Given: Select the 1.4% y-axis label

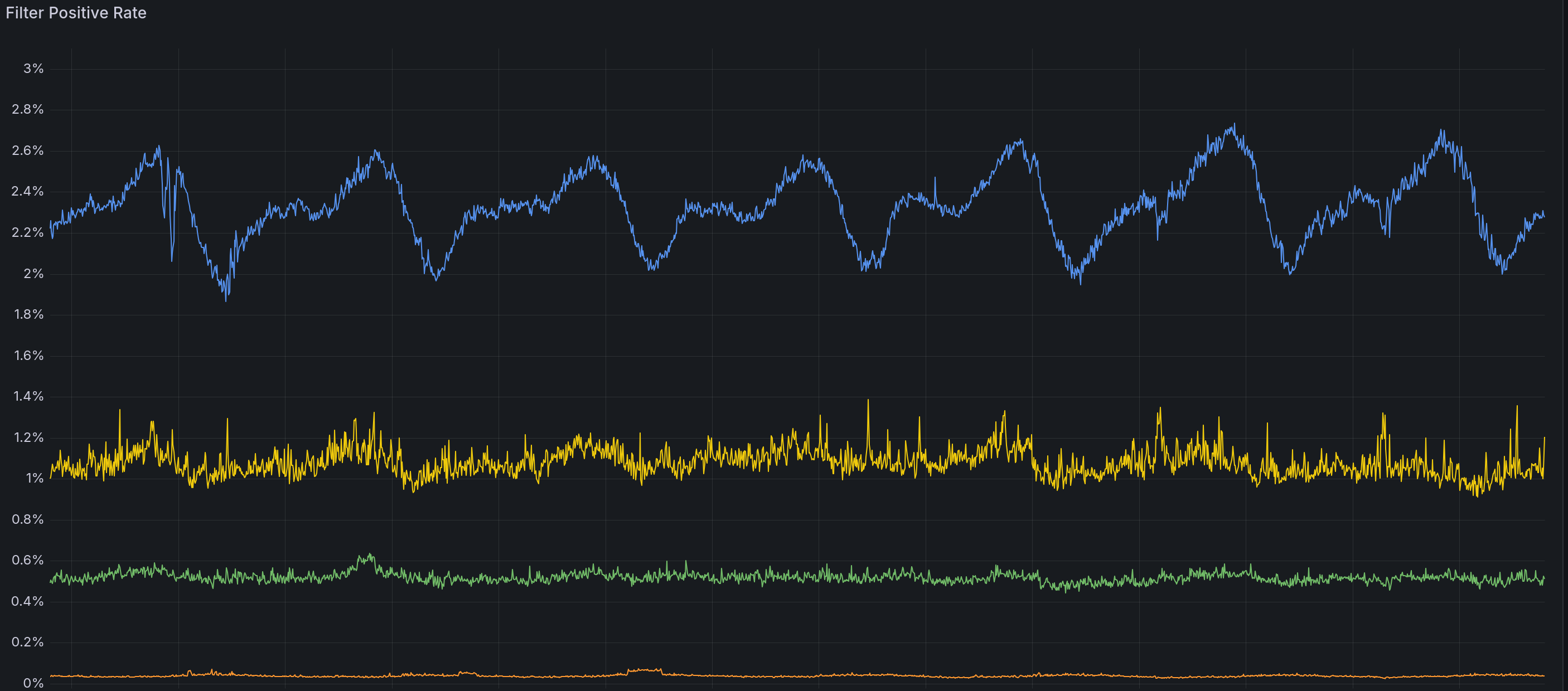Looking at the screenshot, I should tap(28, 397).
